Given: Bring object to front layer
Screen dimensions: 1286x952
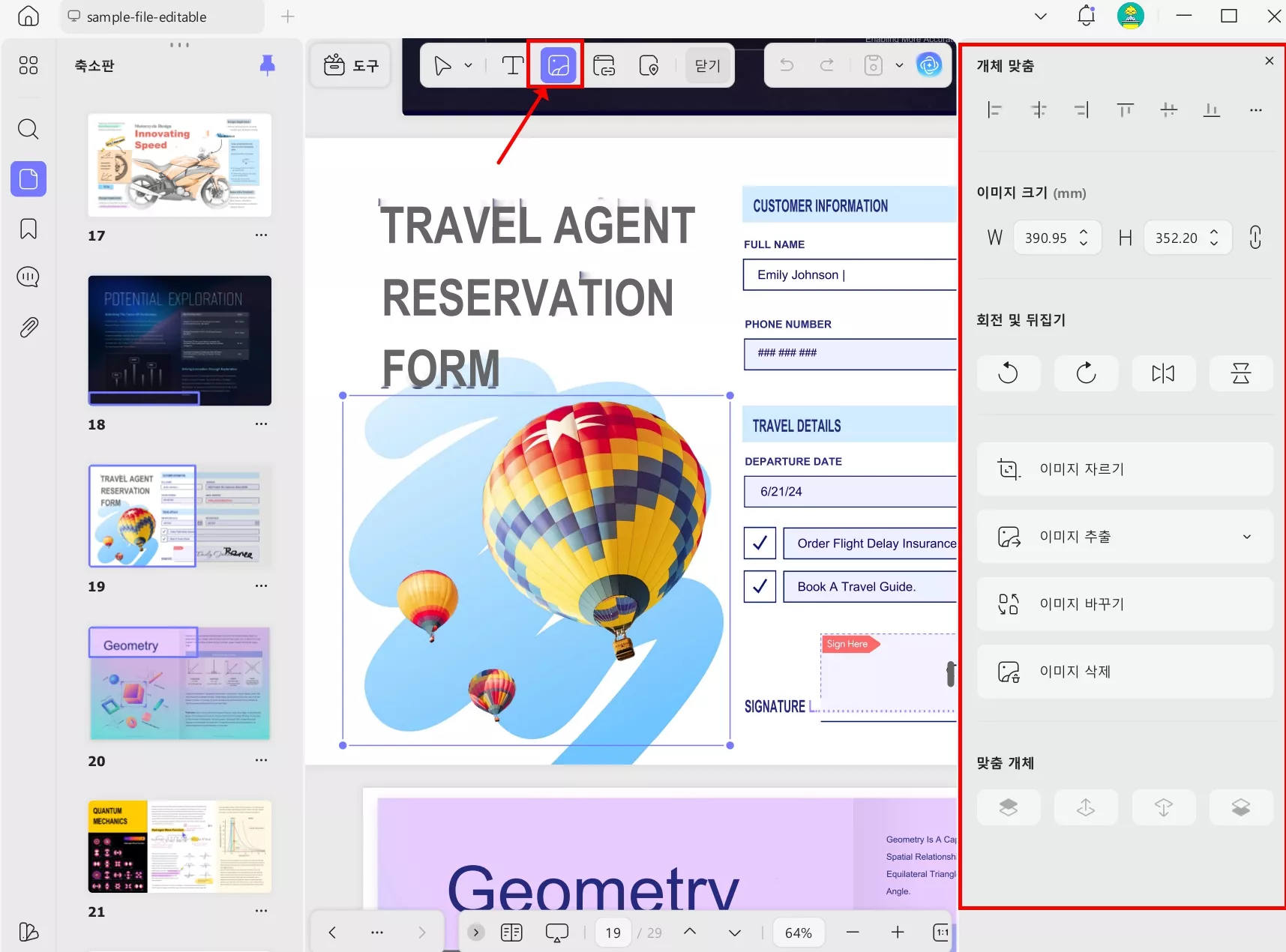Looking at the screenshot, I should (x=1009, y=807).
